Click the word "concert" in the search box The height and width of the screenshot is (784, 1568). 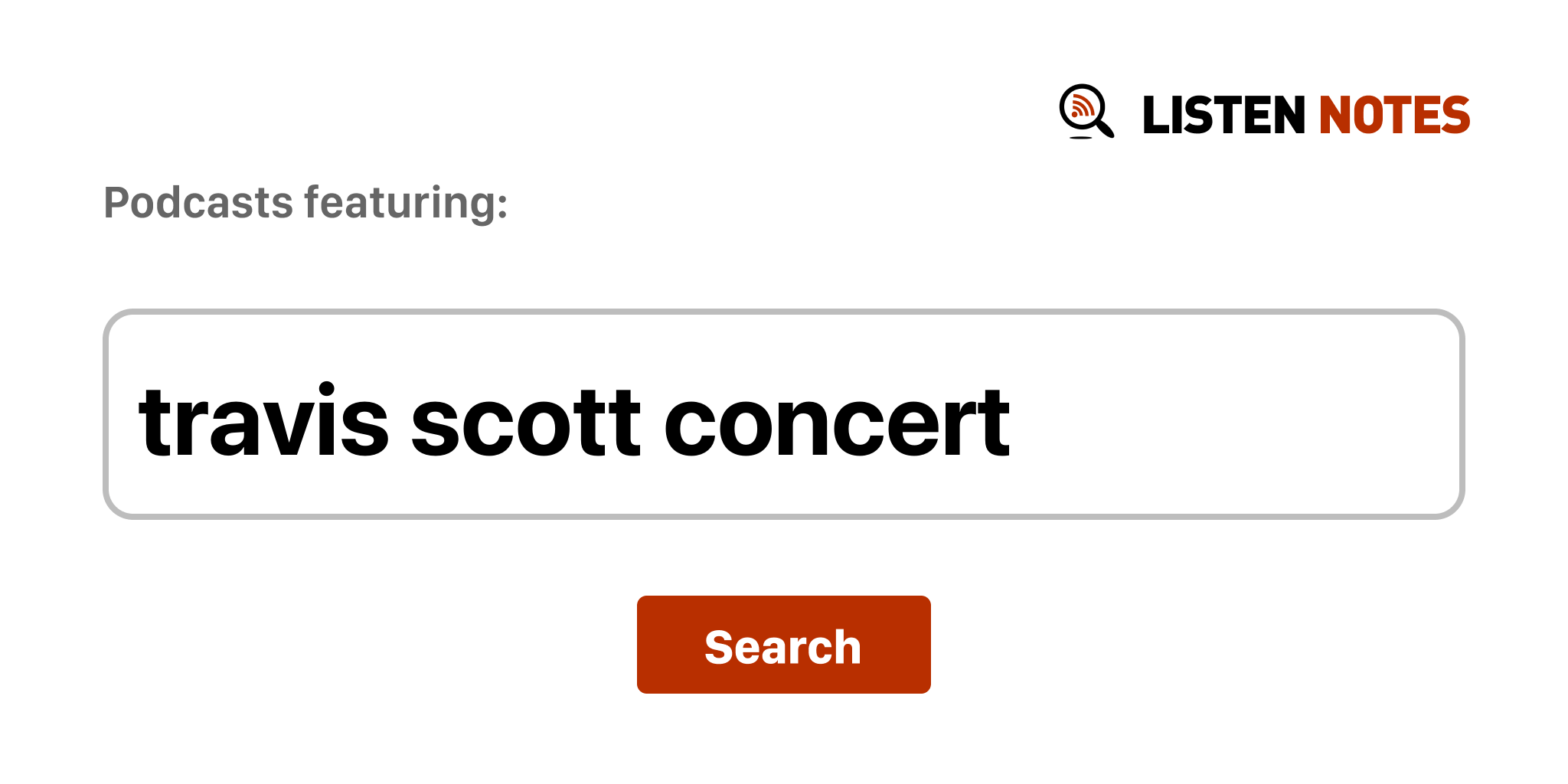836,423
